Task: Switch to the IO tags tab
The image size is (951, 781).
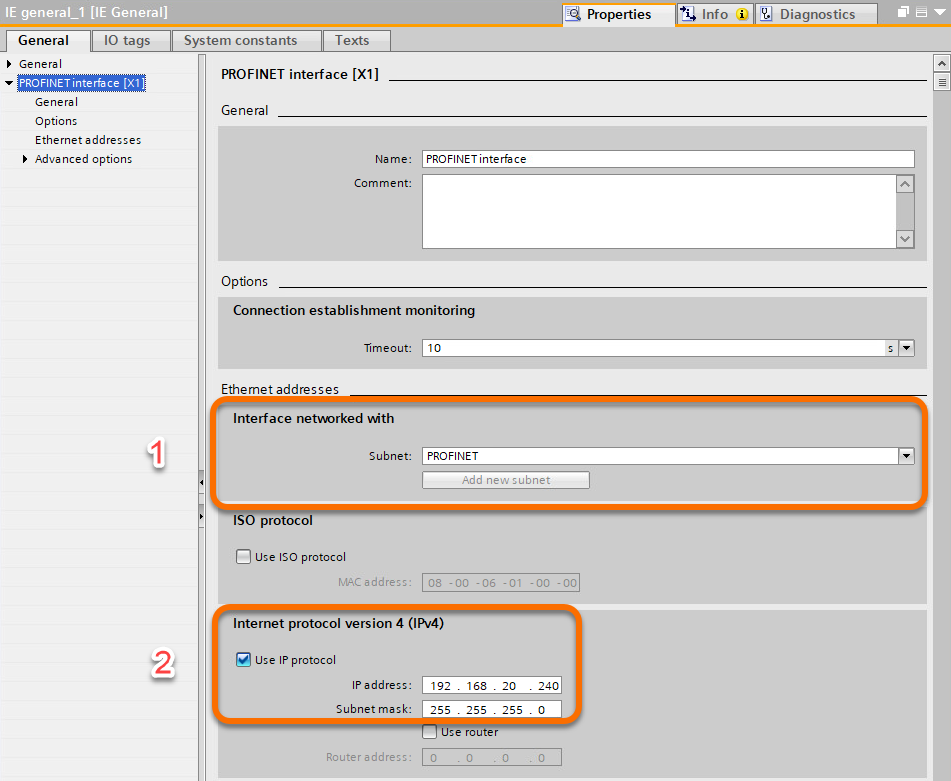Action: pos(130,41)
